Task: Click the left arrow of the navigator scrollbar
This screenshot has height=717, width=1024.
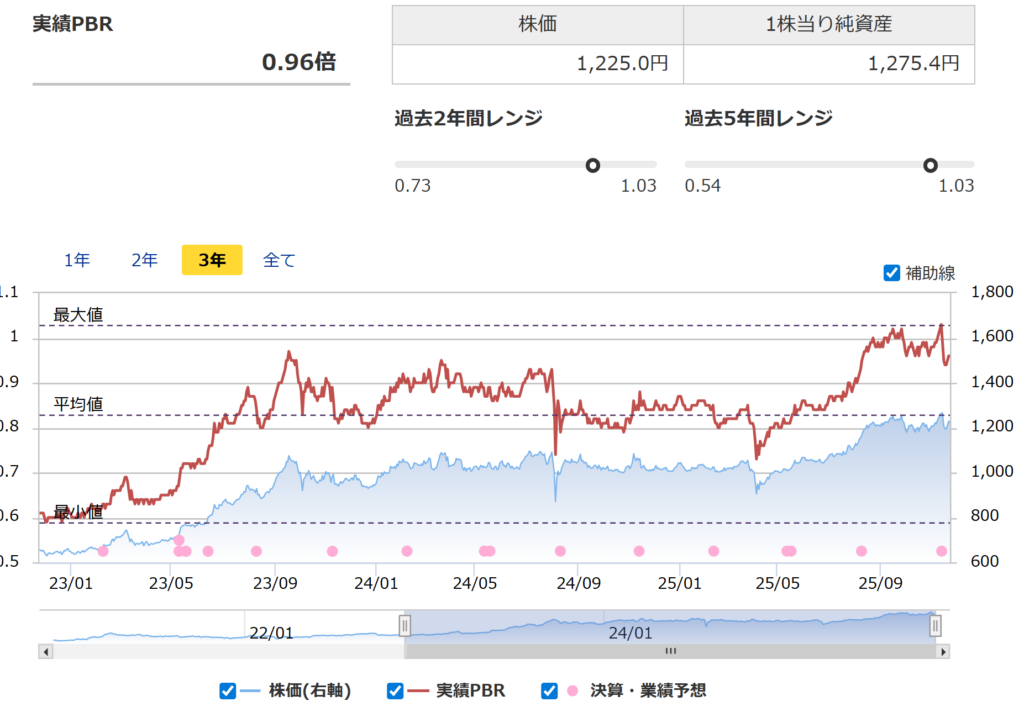Action: [43, 651]
